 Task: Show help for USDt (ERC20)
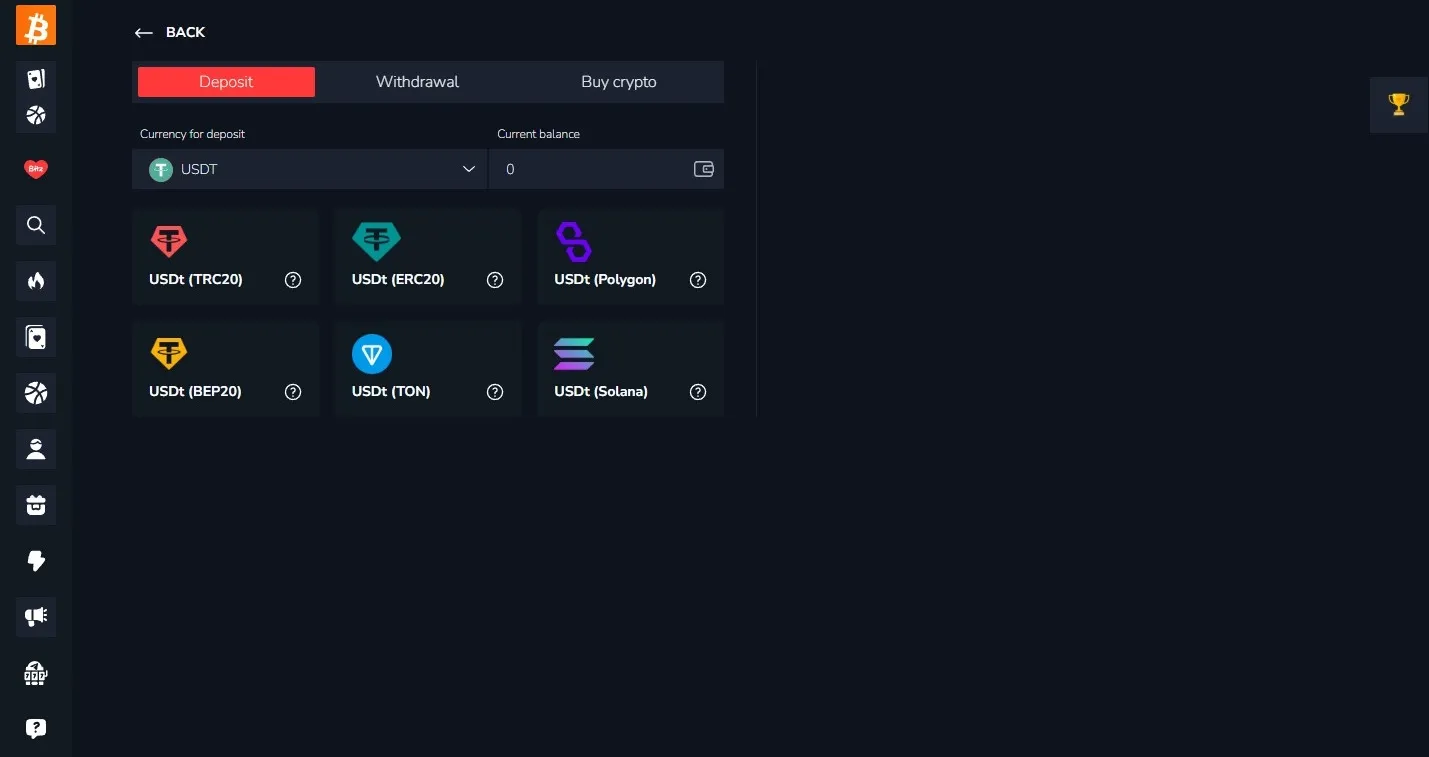495,280
